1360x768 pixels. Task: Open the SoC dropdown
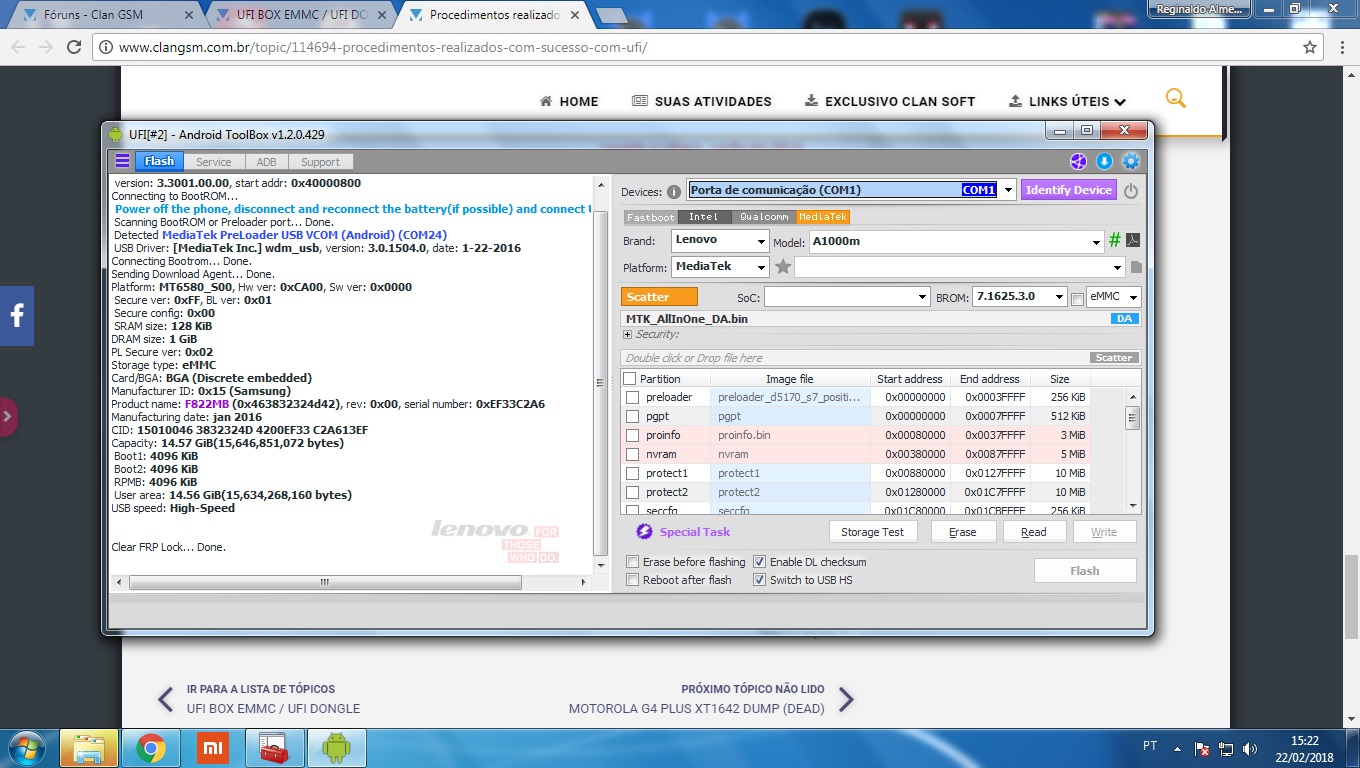[x=923, y=297]
